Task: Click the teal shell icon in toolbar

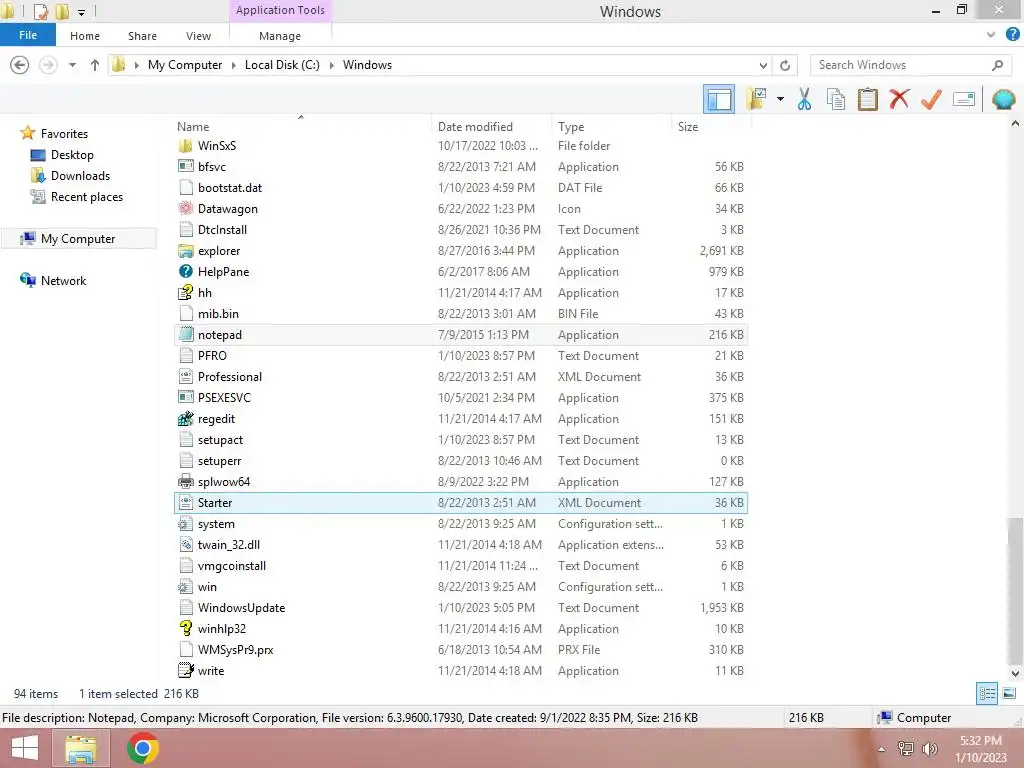Action: point(1003,99)
